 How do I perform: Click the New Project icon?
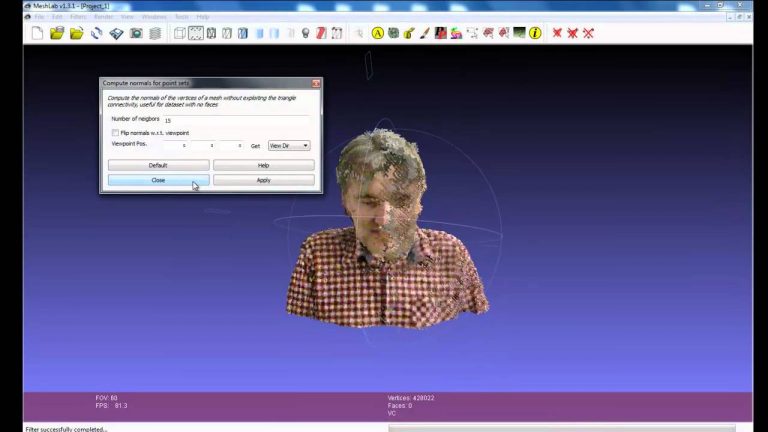[37, 33]
